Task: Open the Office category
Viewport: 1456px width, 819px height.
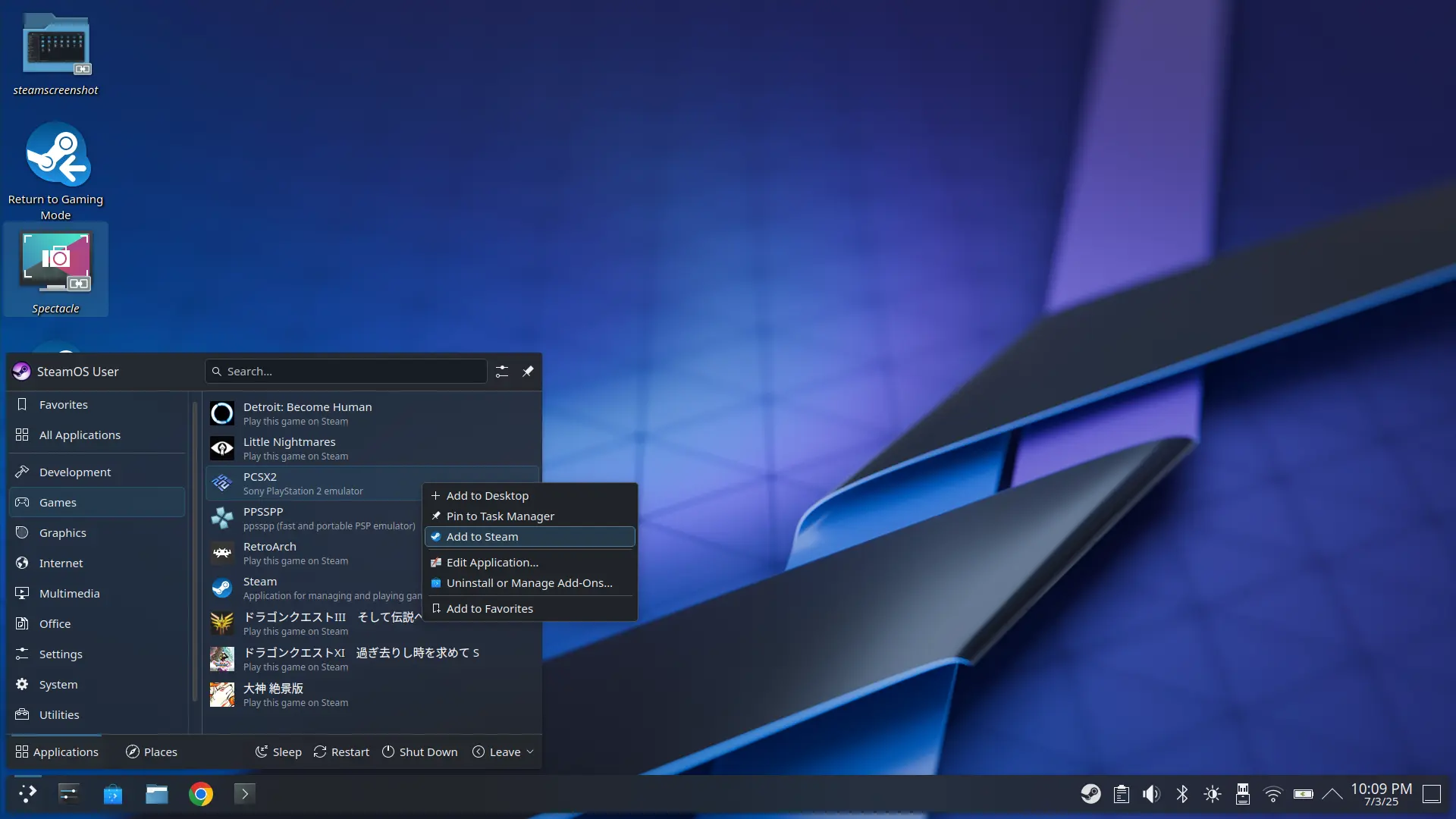Action: (x=97, y=624)
